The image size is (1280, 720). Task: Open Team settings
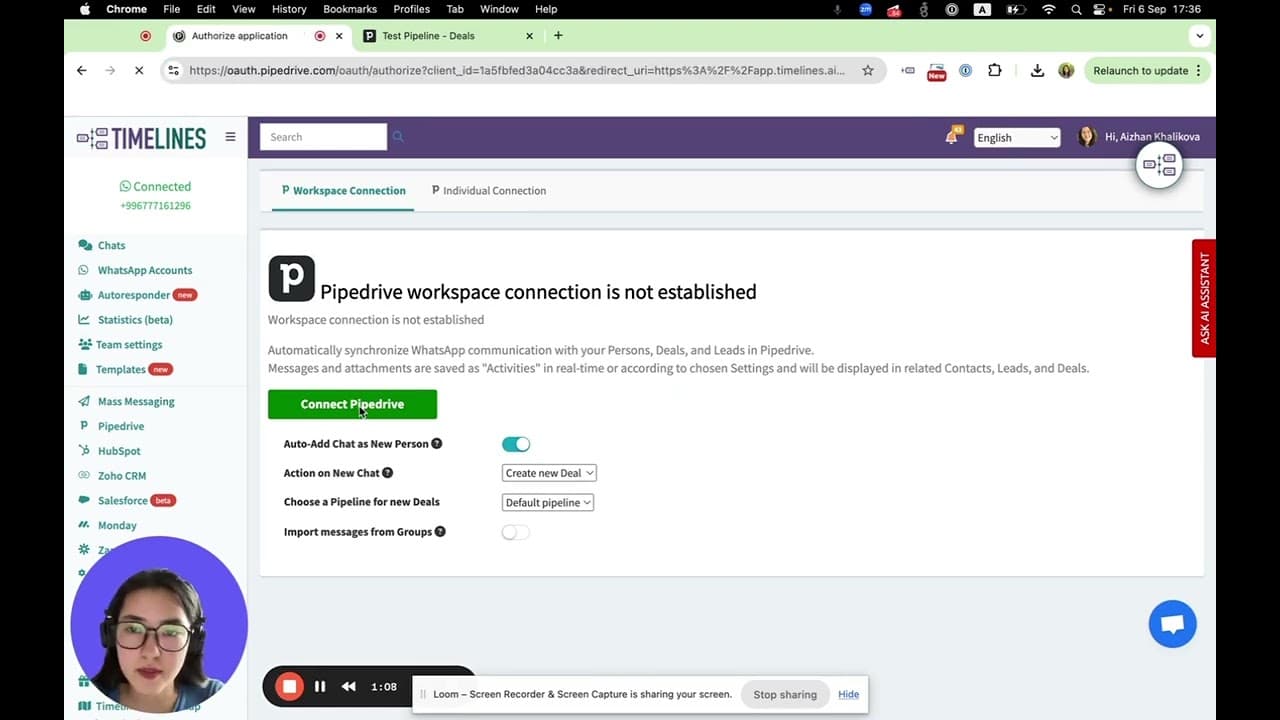pos(130,344)
